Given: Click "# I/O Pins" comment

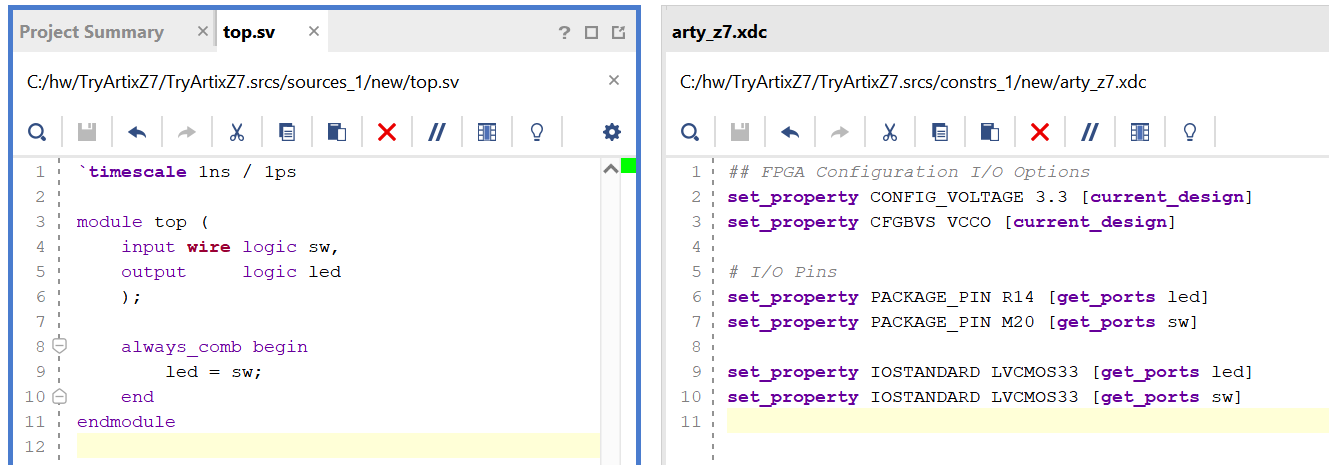Looking at the screenshot, I should (783, 272).
